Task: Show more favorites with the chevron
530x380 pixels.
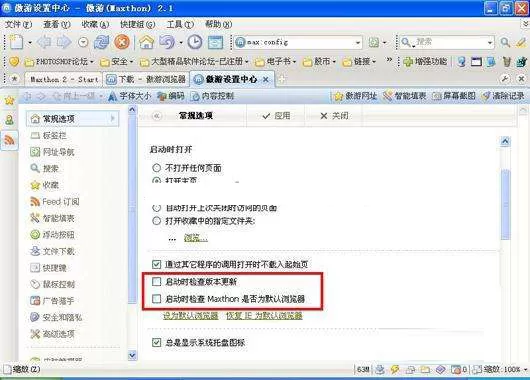Action: click(389, 60)
